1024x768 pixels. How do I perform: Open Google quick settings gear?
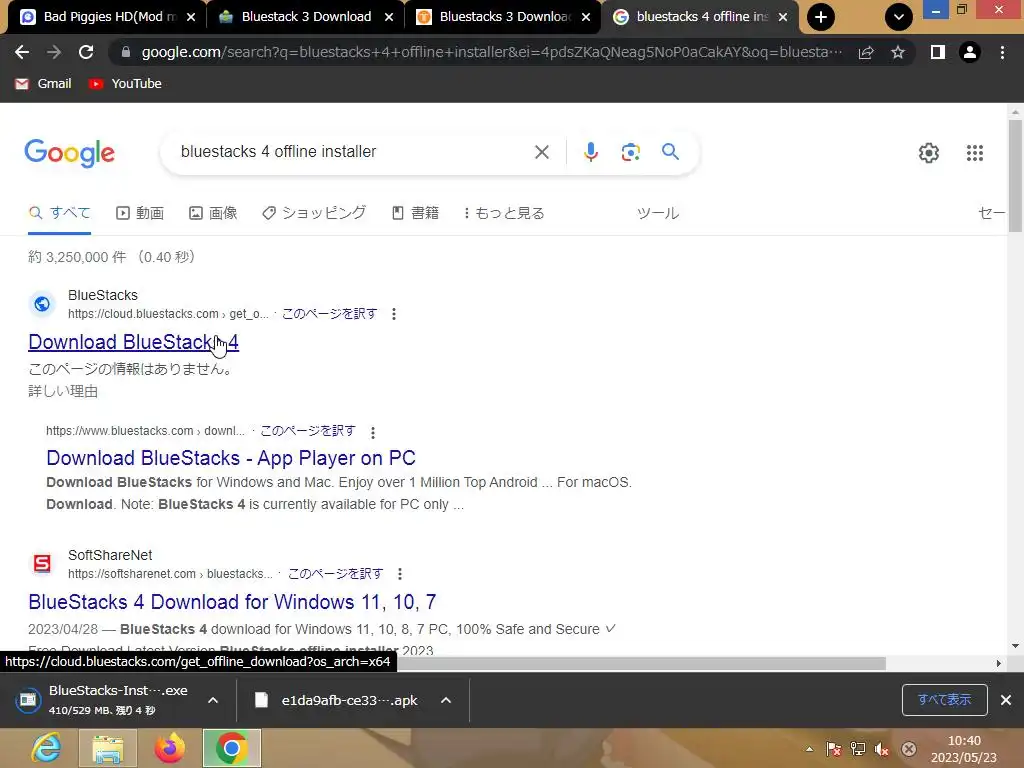(x=929, y=153)
